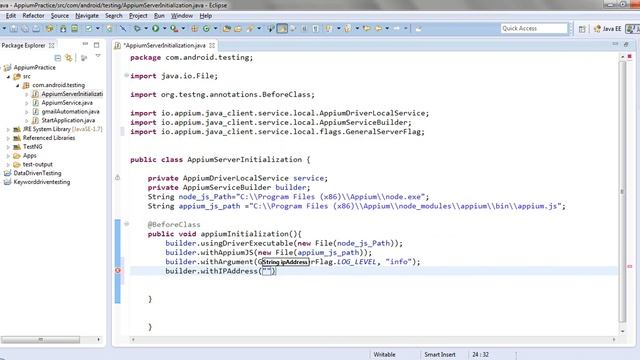Viewport: 640px width, 360px height.
Task: Fold the appiumInitialization method
Action: [x=127, y=224]
